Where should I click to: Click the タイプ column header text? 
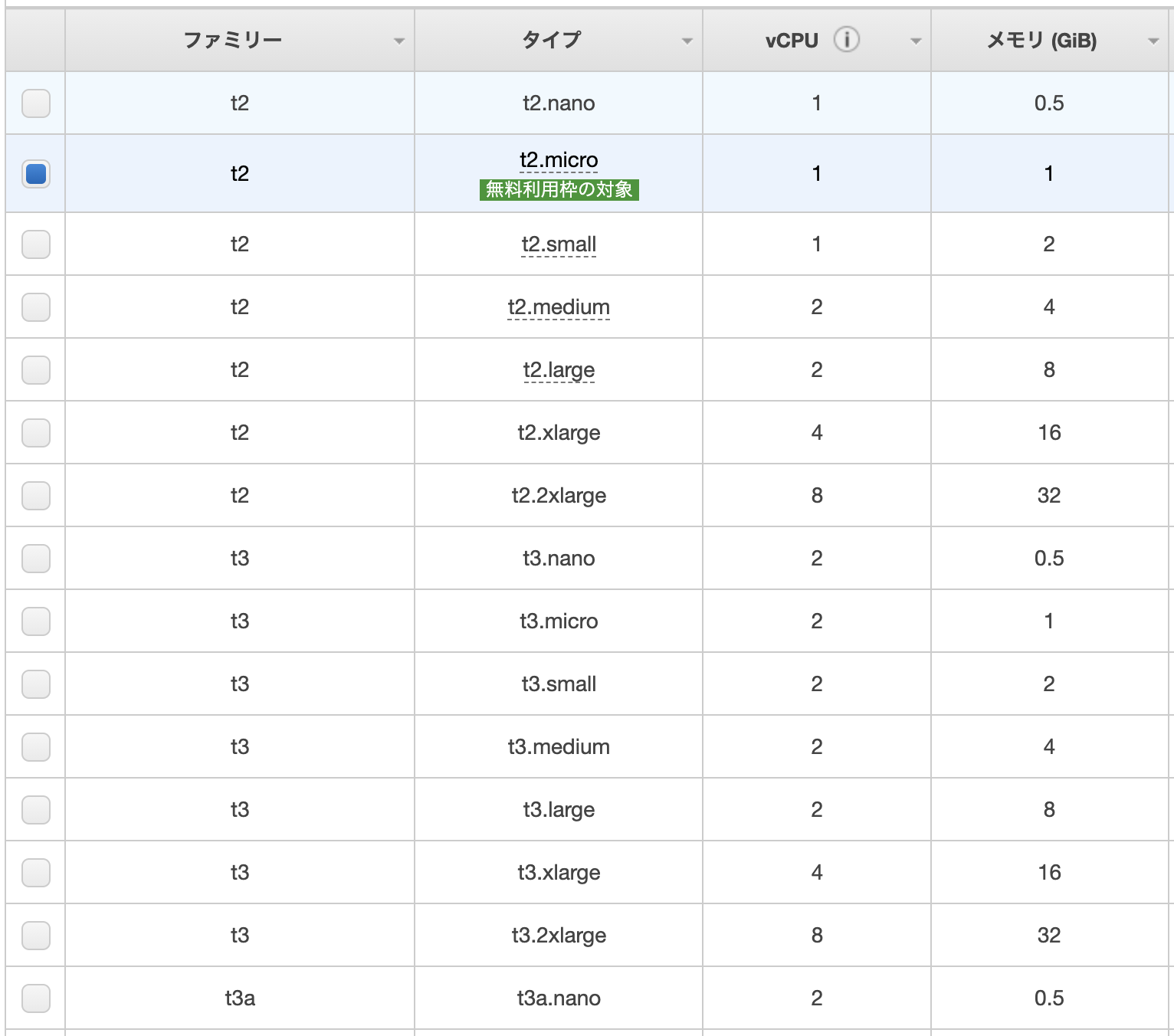point(551,40)
